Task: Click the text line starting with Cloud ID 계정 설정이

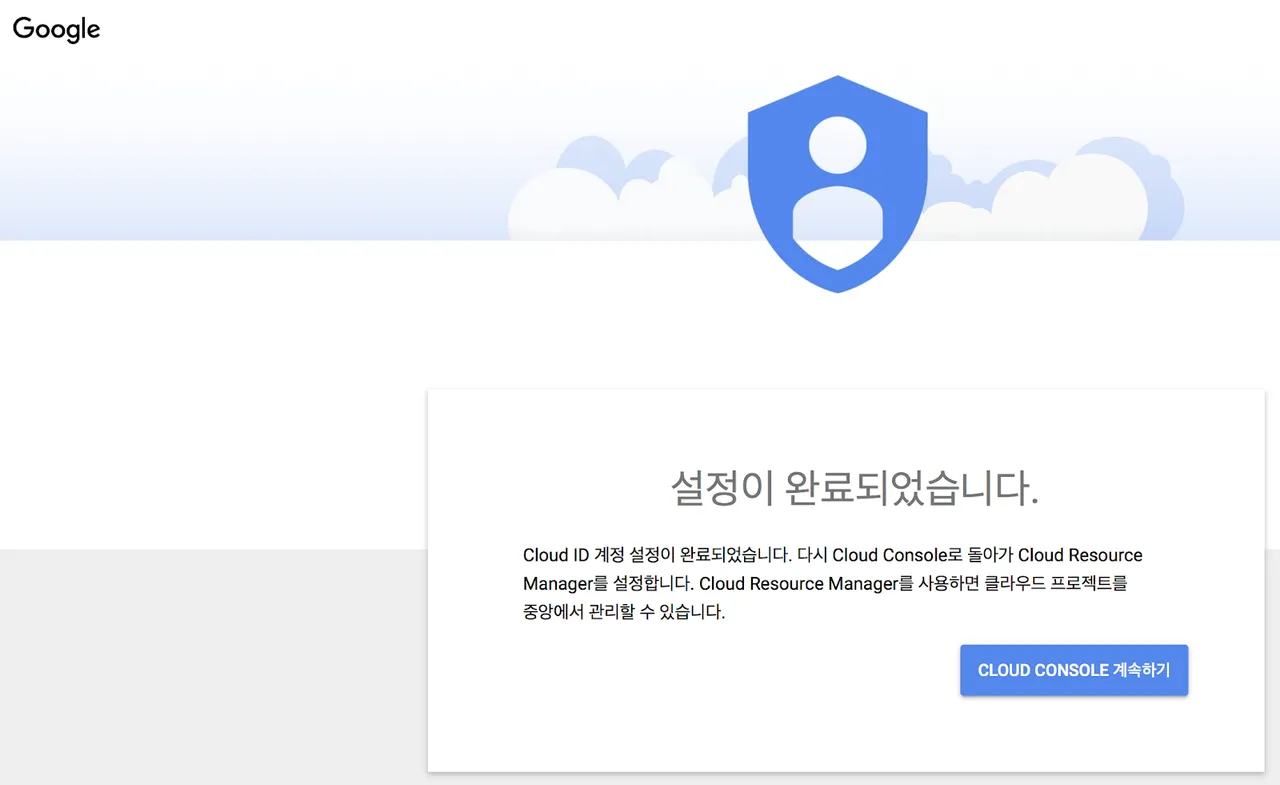Action: tap(833, 555)
